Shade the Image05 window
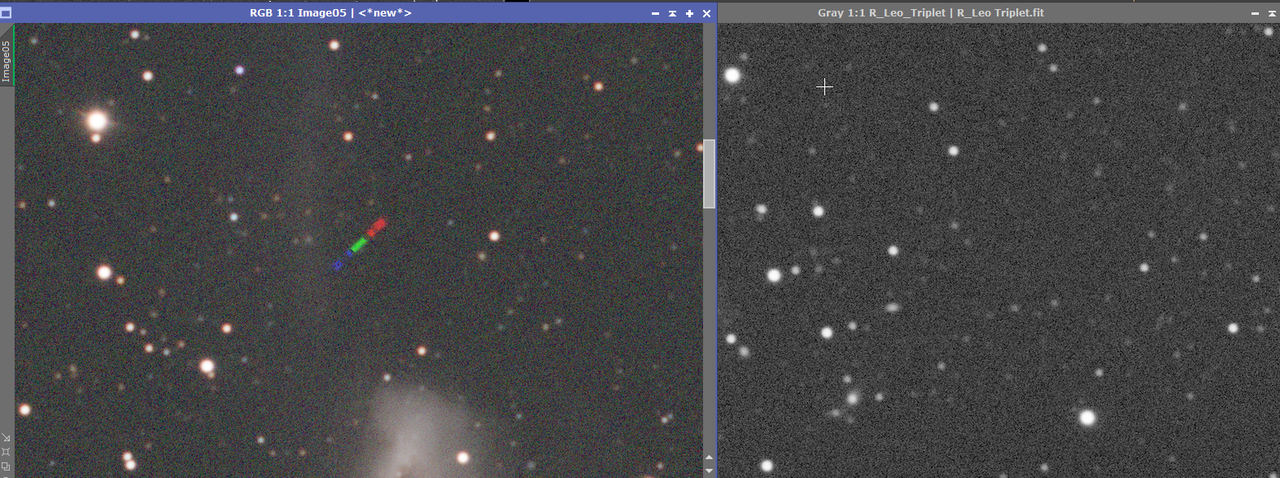 tap(672, 13)
